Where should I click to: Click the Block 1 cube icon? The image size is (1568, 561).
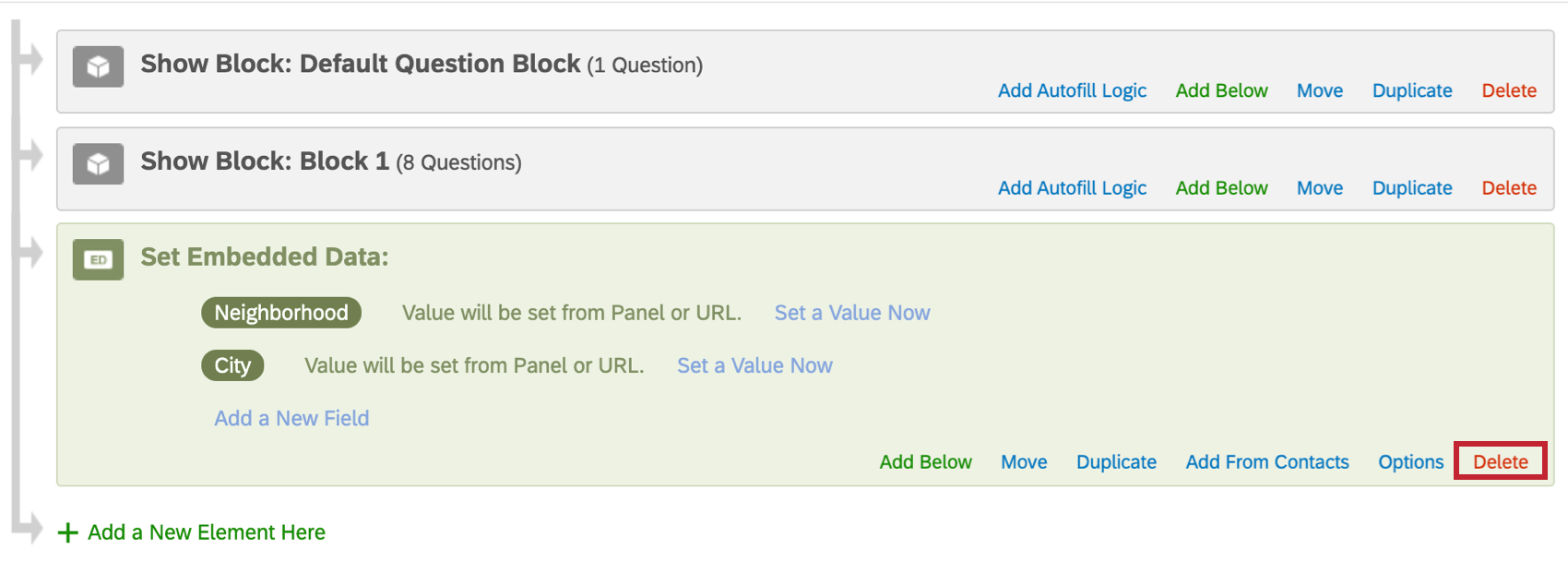pyautogui.click(x=98, y=164)
